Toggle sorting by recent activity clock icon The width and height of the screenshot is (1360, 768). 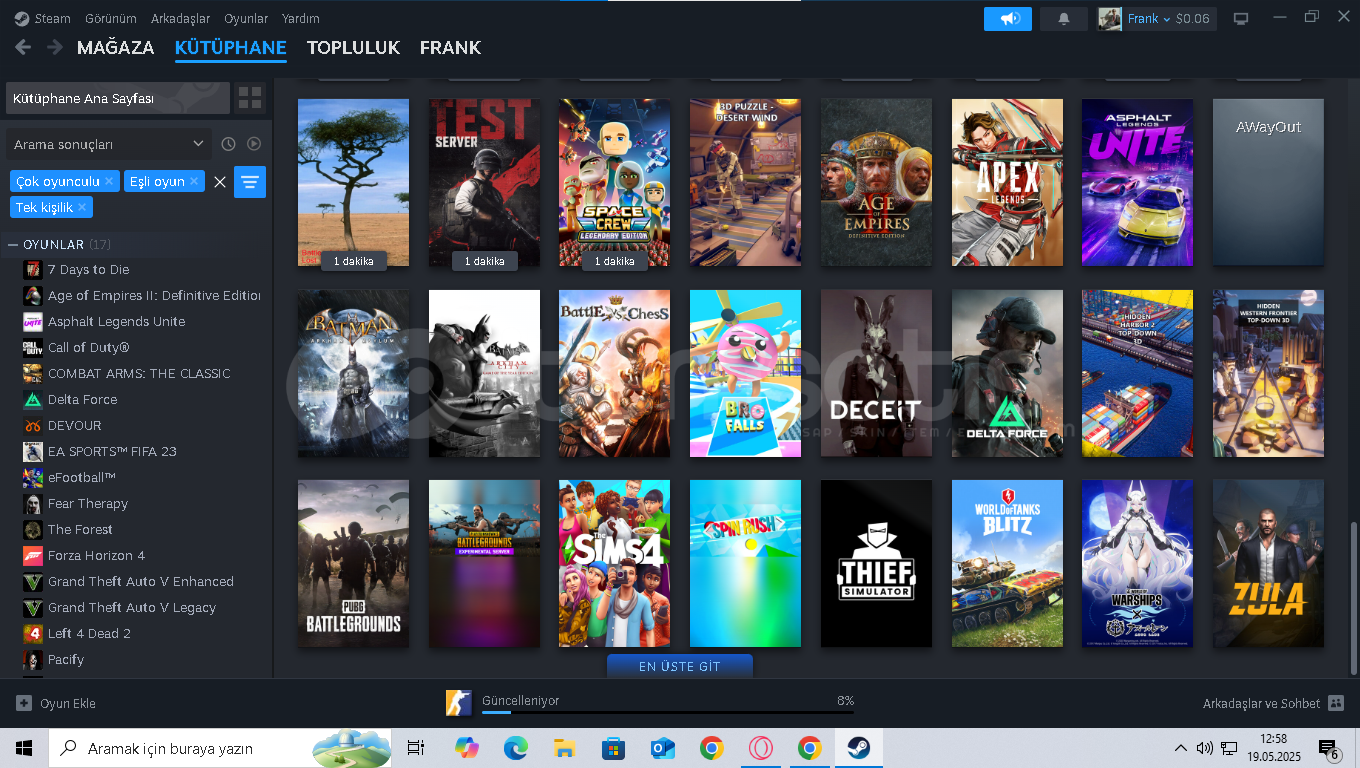coord(228,144)
